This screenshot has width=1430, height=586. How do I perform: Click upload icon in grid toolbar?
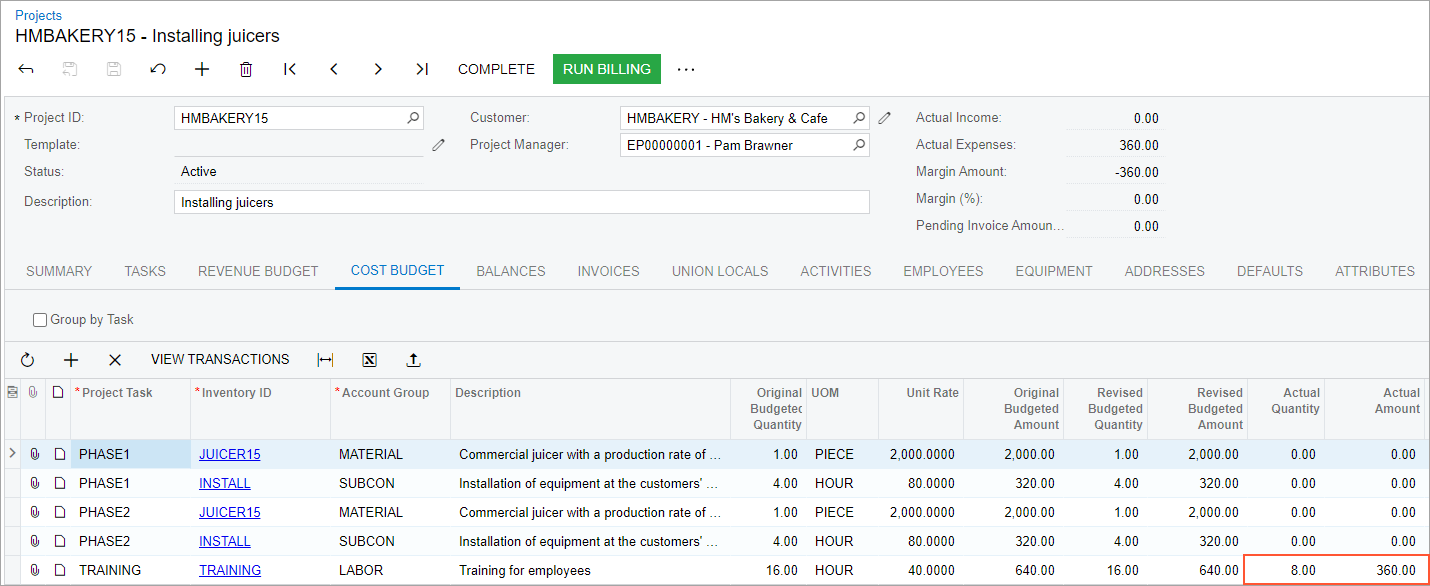click(413, 360)
